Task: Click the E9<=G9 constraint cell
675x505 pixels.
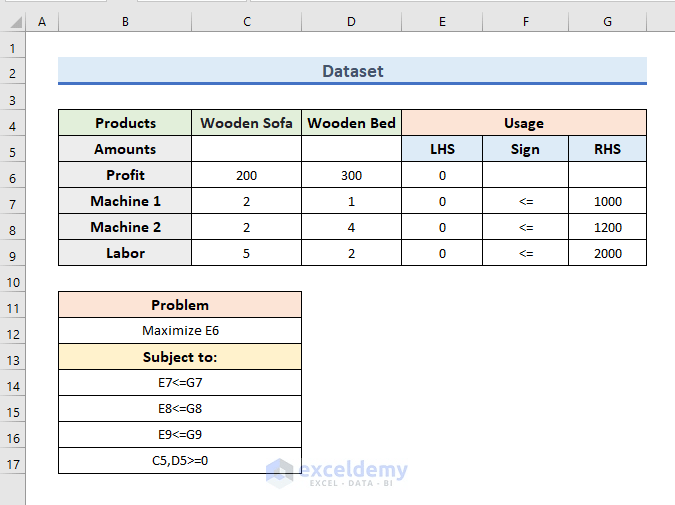Action: (x=180, y=435)
